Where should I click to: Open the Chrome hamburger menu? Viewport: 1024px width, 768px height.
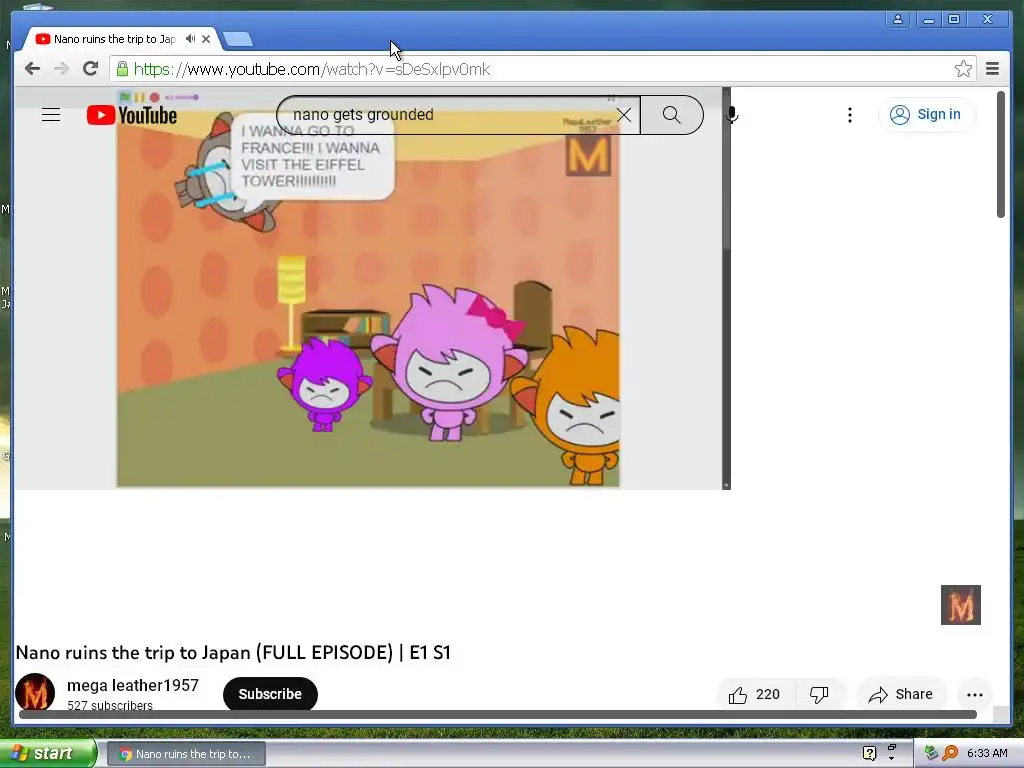(x=992, y=69)
